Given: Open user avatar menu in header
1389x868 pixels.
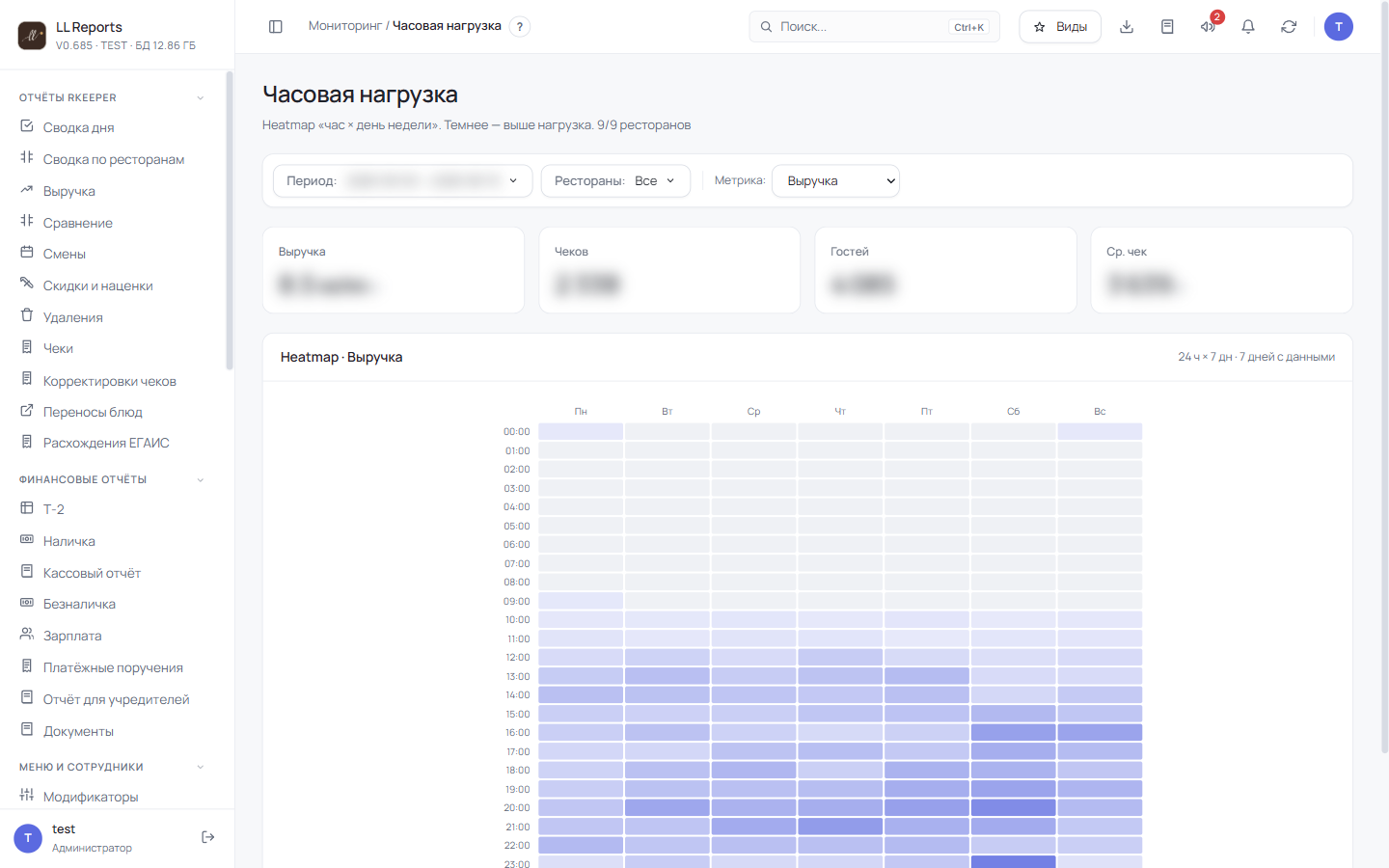Looking at the screenshot, I should [1339, 27].
